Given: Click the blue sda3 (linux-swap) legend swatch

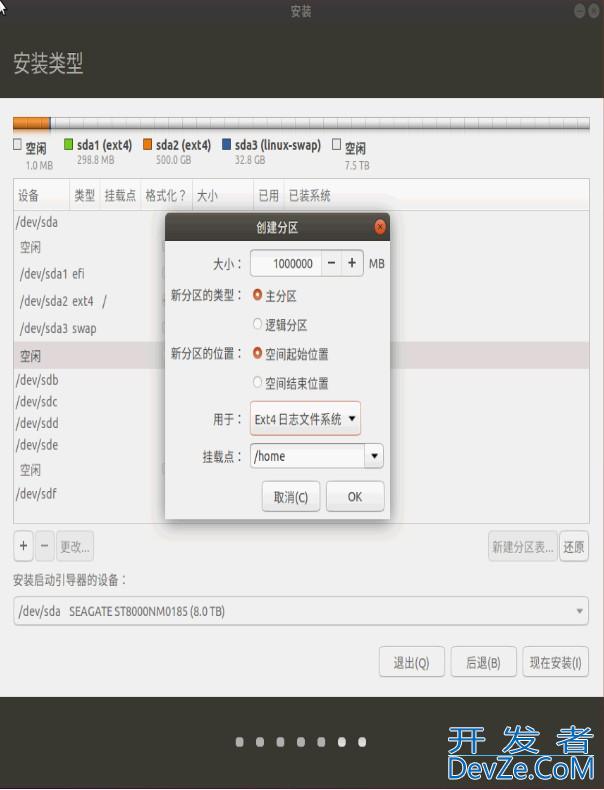Looking at the screenshot, I should click(227, 145).
